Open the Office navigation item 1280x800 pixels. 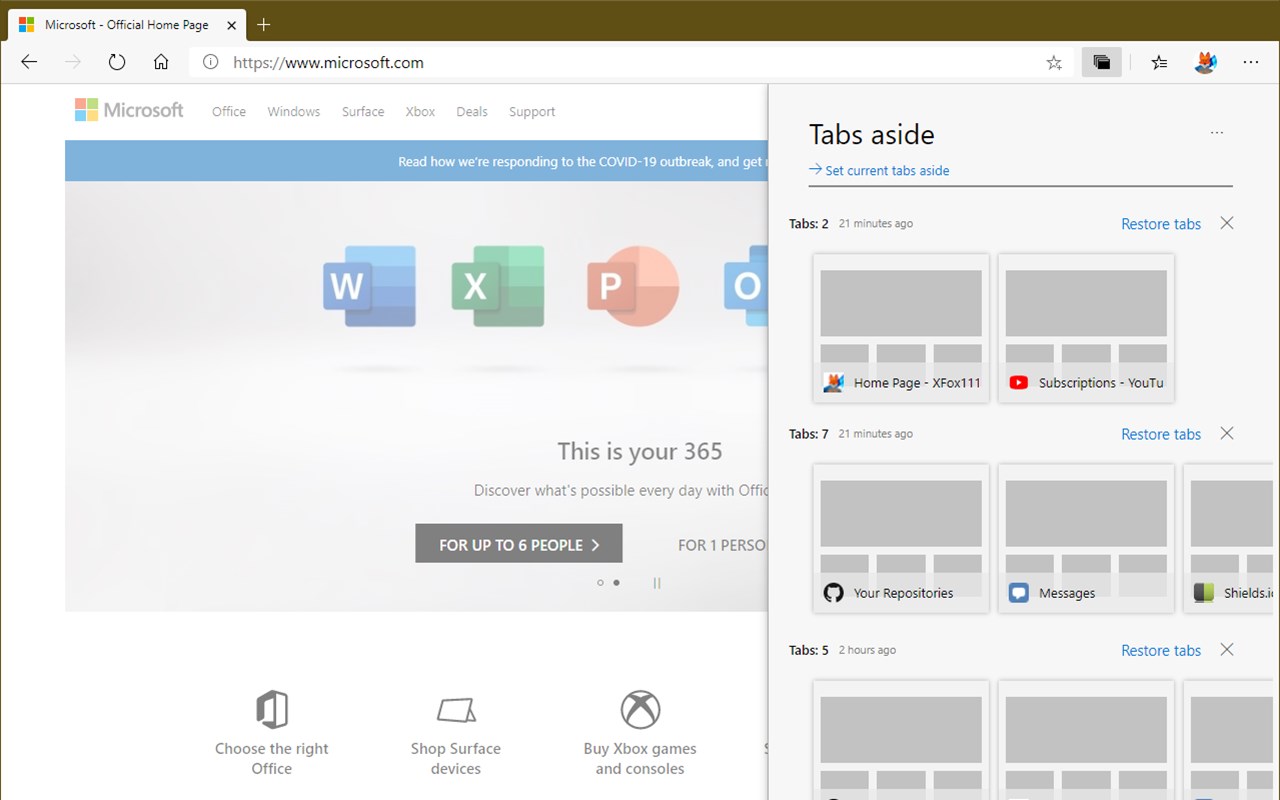pos(229,111)
